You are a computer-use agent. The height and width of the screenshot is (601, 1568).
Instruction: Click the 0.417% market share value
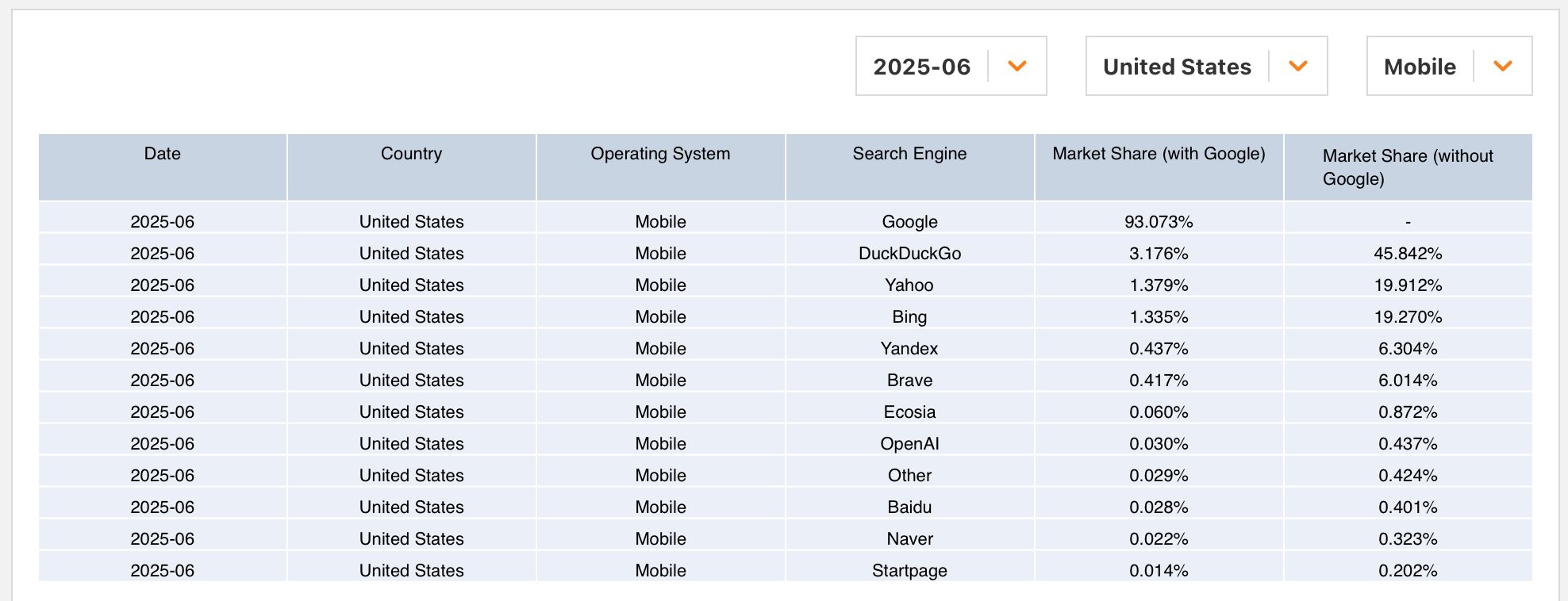click(x=1159, y=381)
